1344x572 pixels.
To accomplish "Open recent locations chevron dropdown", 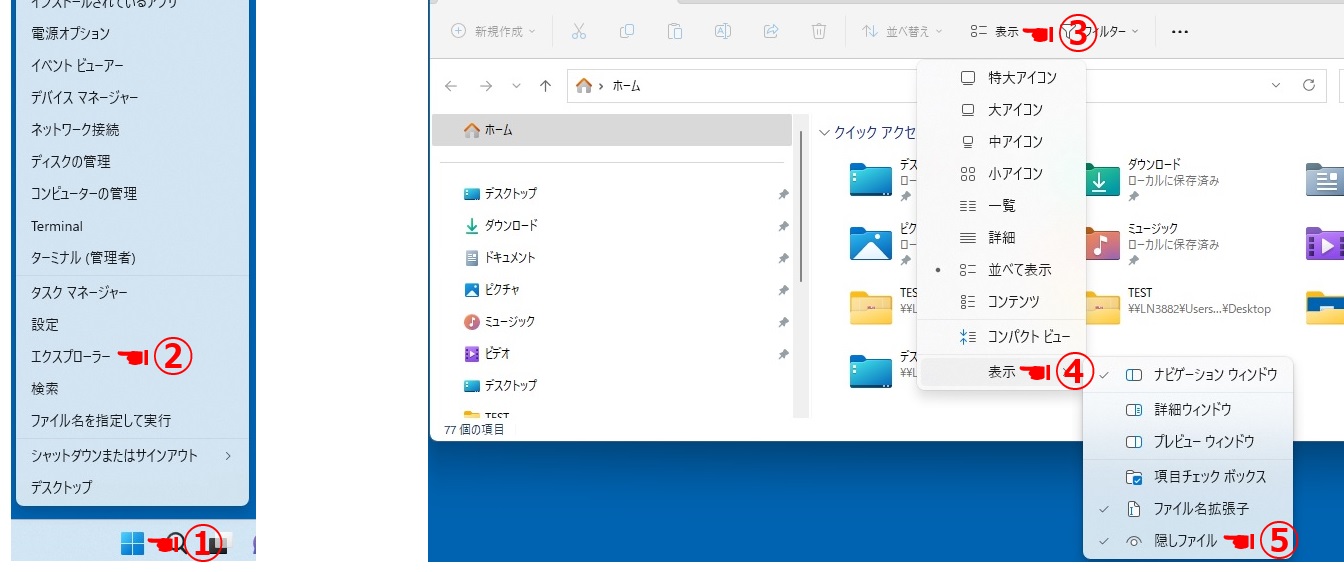I will click(516, 86).
